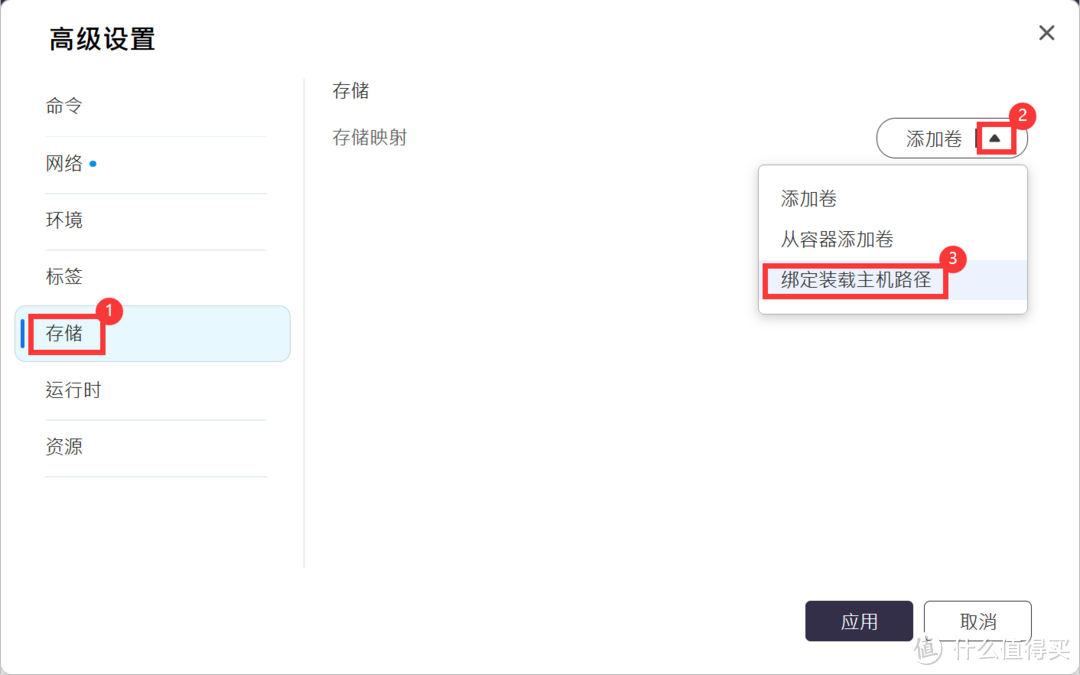Image resolution: width=1080 pixels, height=675 pixels.
Task: Switch to the 命令 settings section
Action: pyautogui.click(x=63, y=105)
